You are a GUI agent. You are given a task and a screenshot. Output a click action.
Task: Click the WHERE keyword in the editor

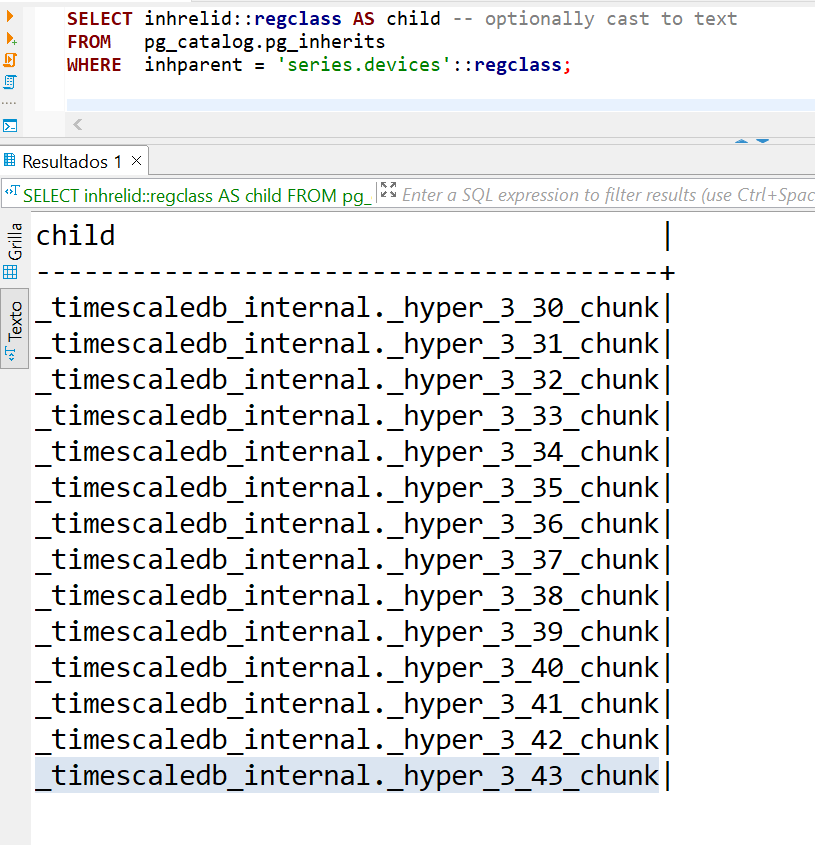click(94, 65)
